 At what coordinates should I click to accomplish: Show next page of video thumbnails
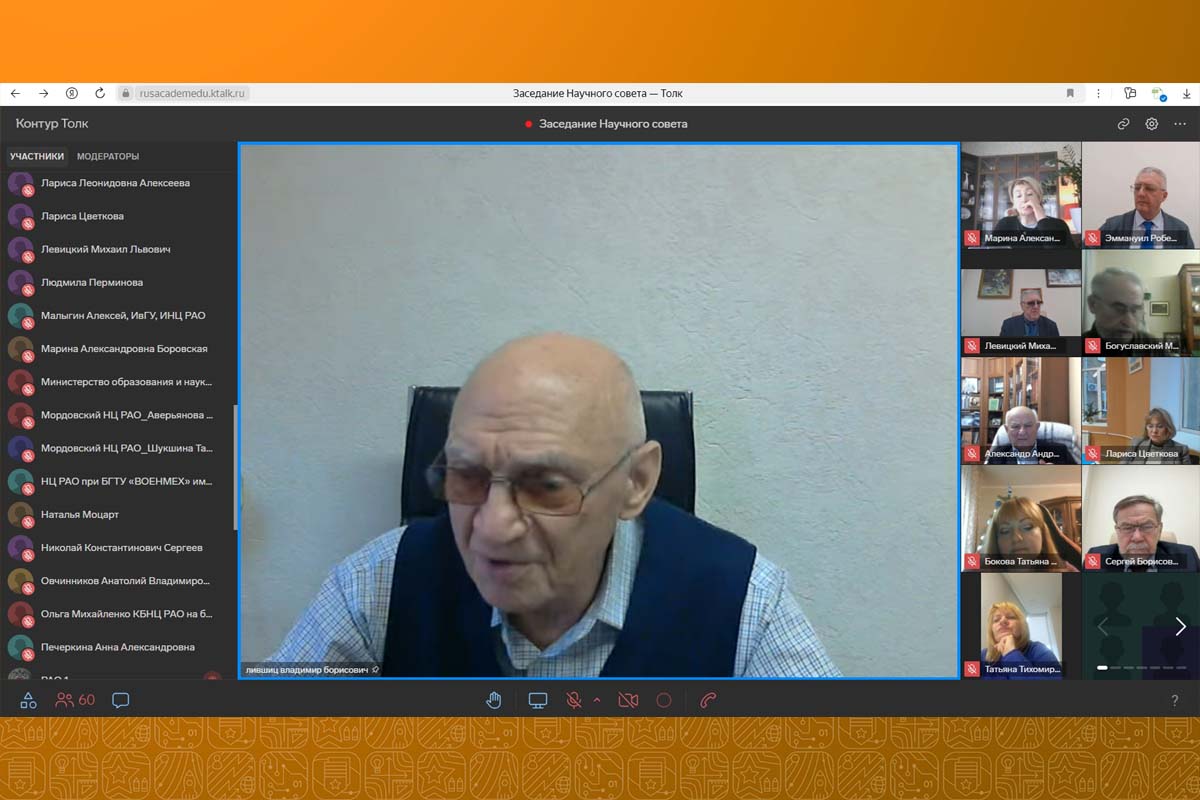[x=1180, y=626]
